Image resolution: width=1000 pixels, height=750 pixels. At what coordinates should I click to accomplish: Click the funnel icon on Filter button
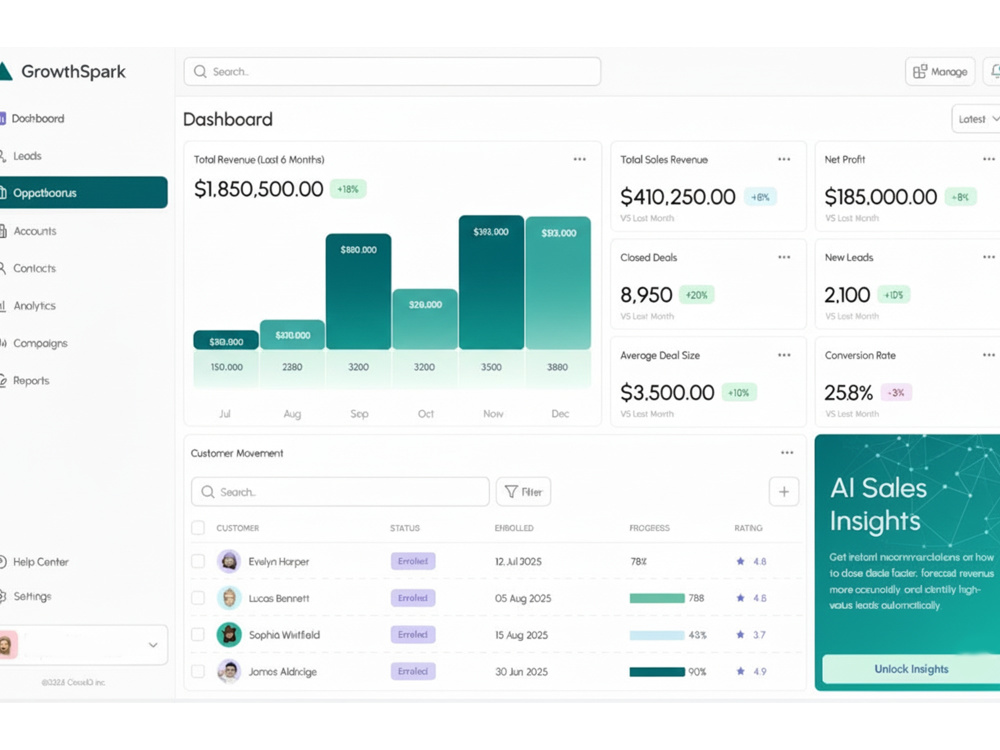coord(511,492)
